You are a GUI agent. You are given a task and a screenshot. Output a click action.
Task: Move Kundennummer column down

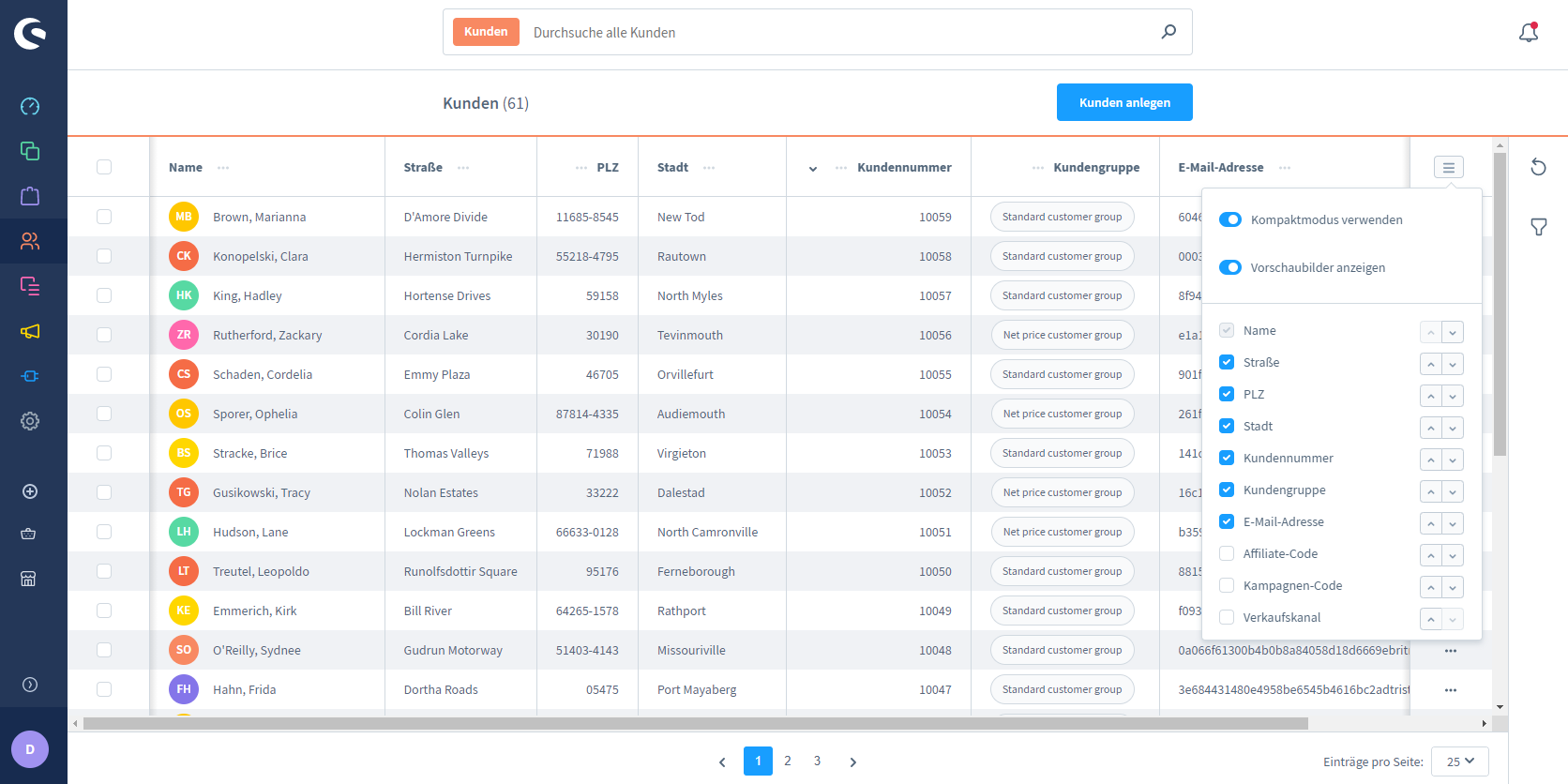point(1453,460)
